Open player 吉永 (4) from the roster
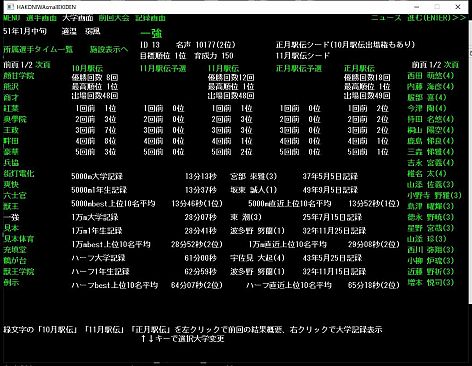 [x=430, y=163]
